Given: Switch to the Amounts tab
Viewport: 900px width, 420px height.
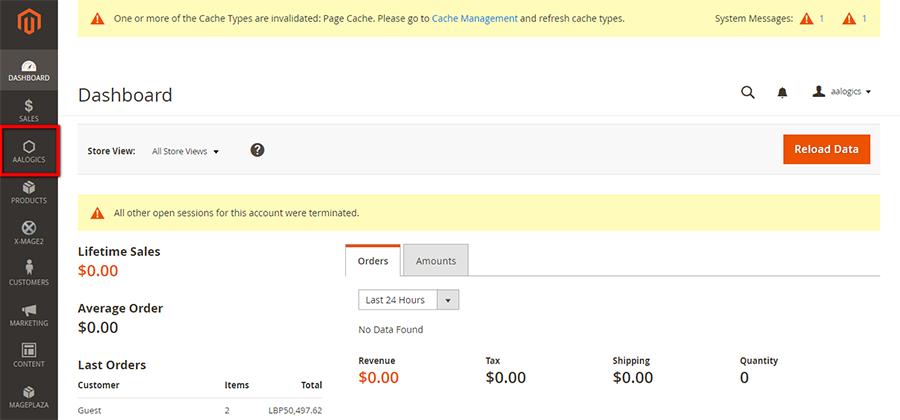Looking at the screenshot, I should coord(436,261).
